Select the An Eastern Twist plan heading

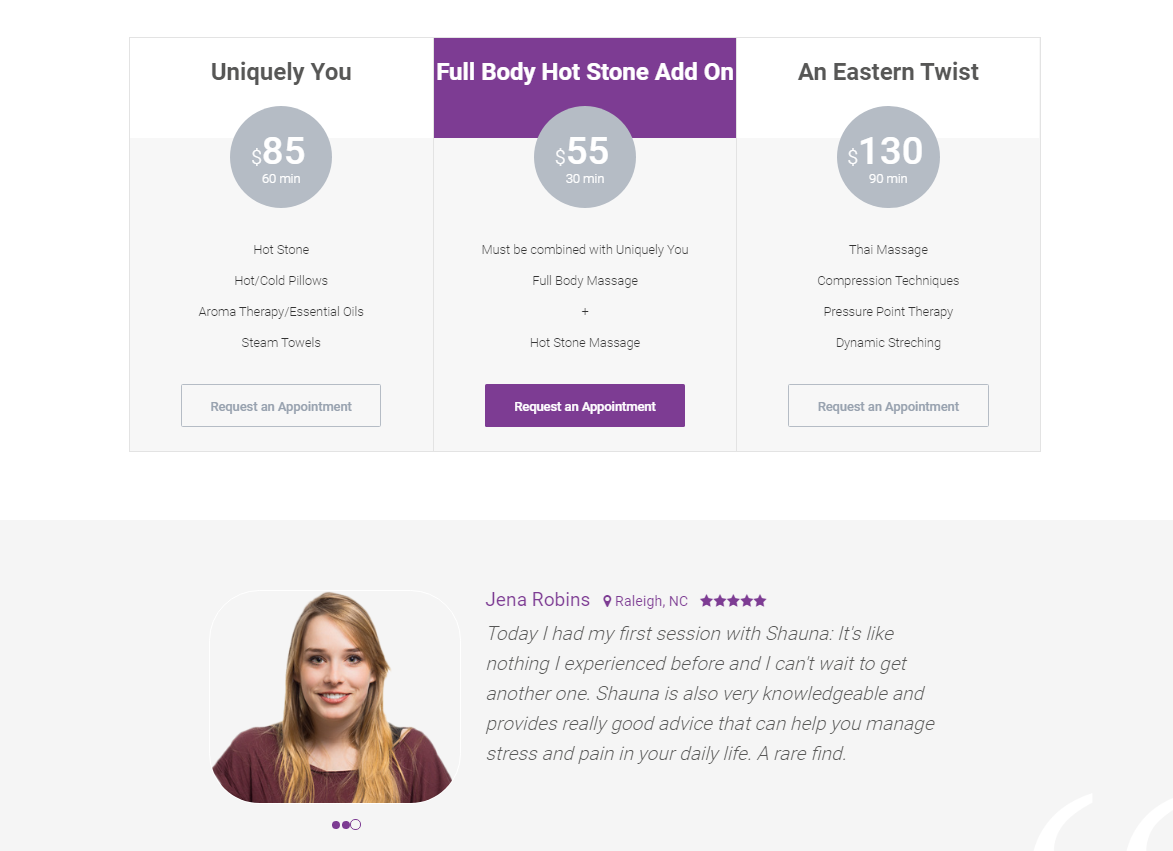[x=888, y=72]
